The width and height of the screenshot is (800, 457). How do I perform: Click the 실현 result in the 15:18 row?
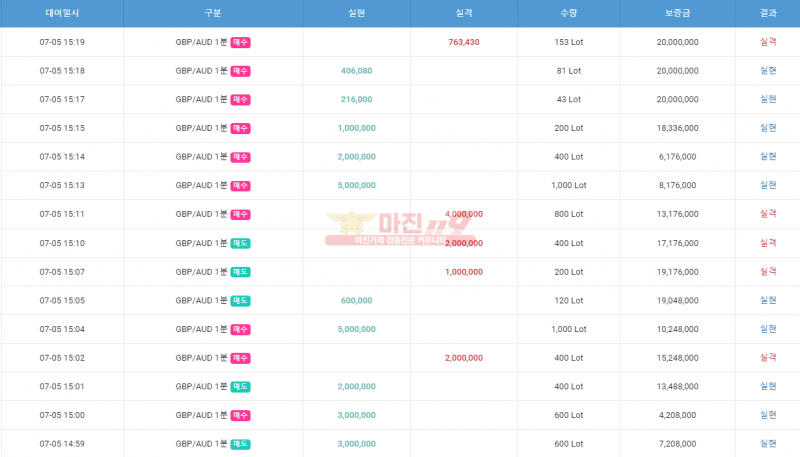coord(768,71)
